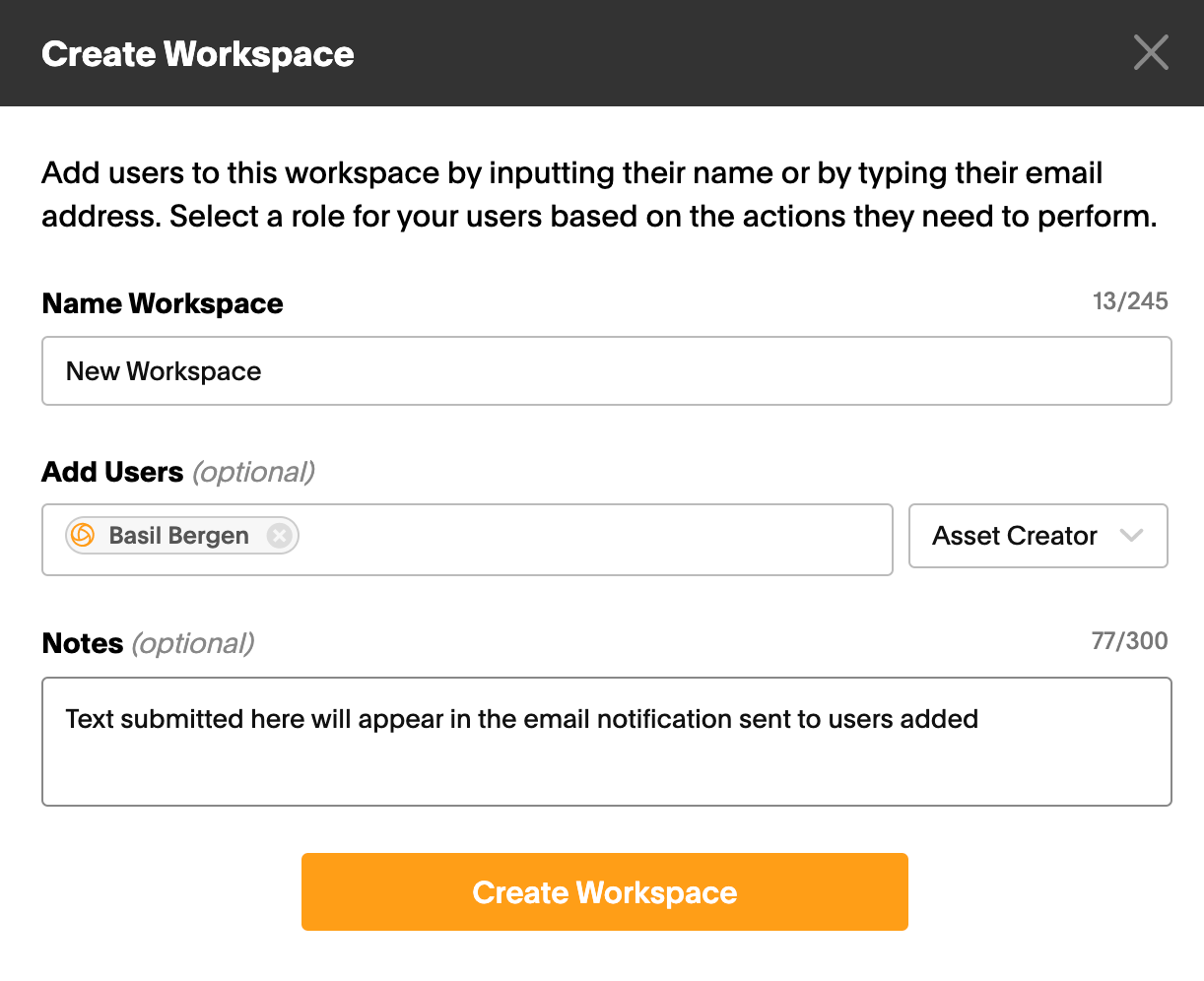
Task: Remove Basil Bergen from added users
Action: click(x=280, y=536)
